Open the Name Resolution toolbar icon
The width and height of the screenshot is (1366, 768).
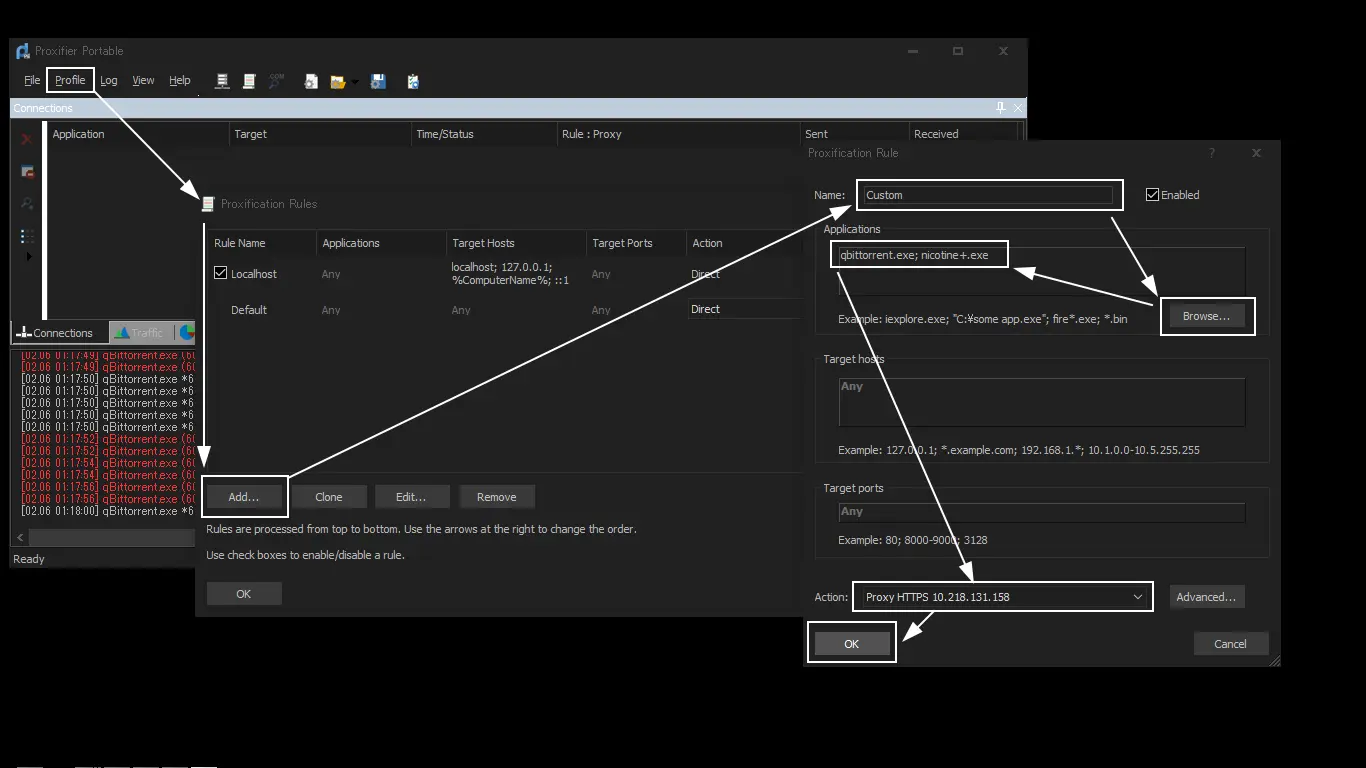[x=277, y=81]
